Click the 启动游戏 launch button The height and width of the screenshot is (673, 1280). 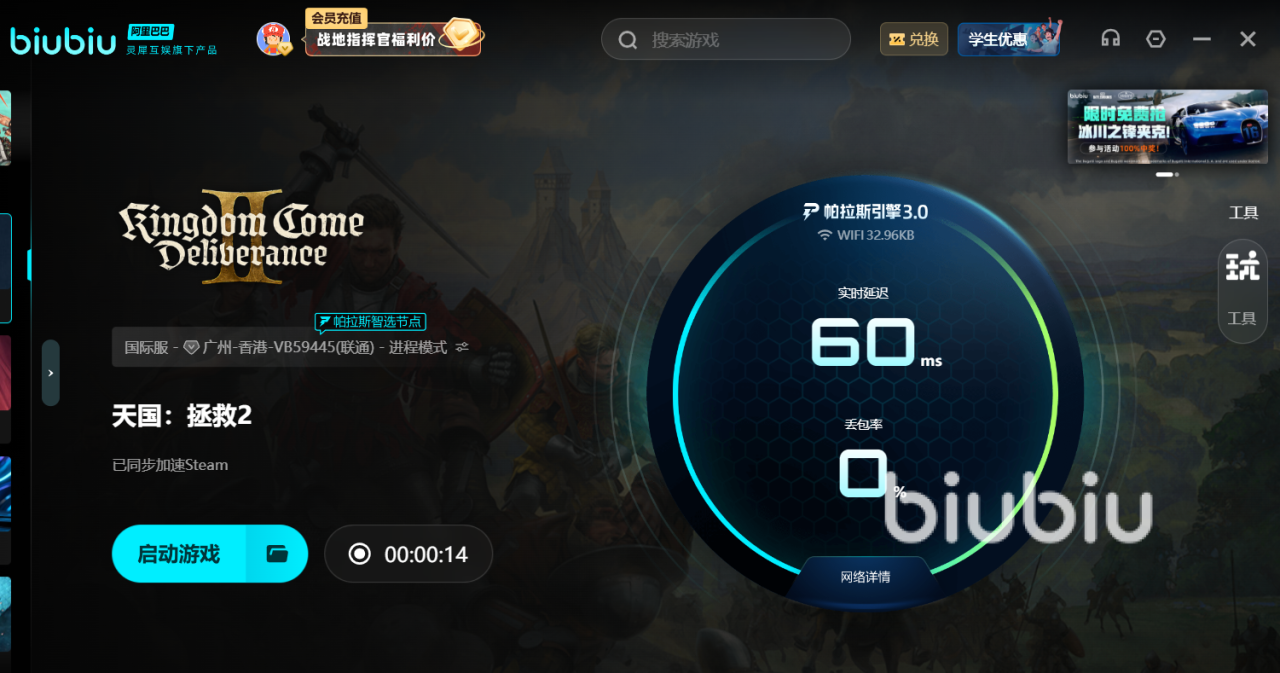coord(178,554)
